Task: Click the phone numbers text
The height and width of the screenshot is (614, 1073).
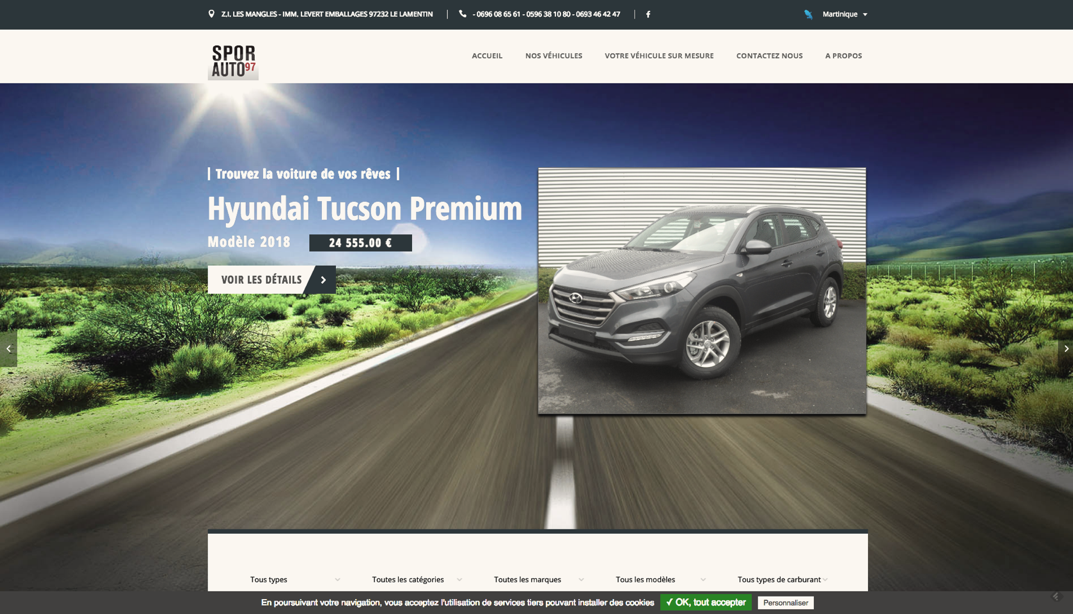Action: 546,14
